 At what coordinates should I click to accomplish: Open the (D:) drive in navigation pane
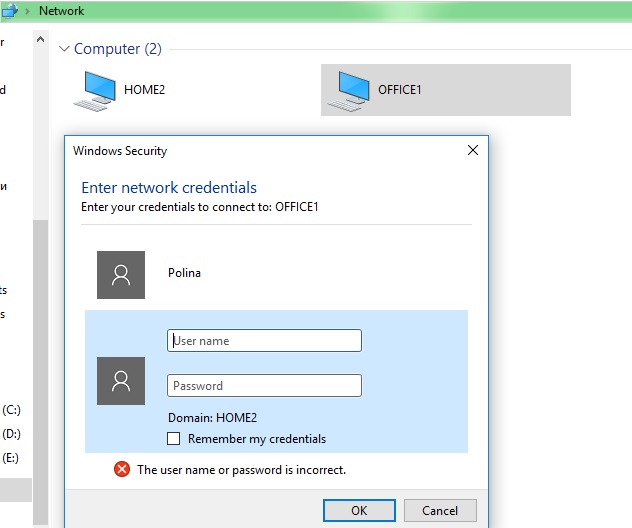(x=11, y=434)
